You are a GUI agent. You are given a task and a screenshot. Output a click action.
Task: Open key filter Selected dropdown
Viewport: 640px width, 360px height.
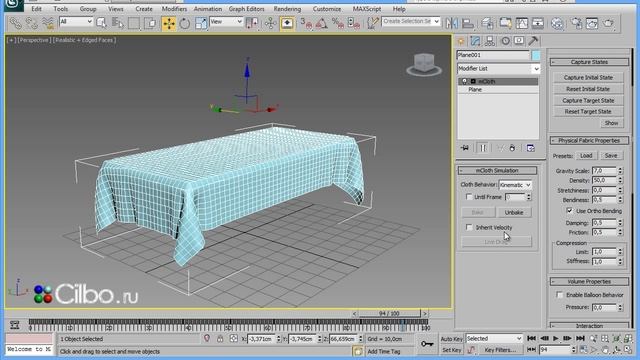[x=494, y=339]
